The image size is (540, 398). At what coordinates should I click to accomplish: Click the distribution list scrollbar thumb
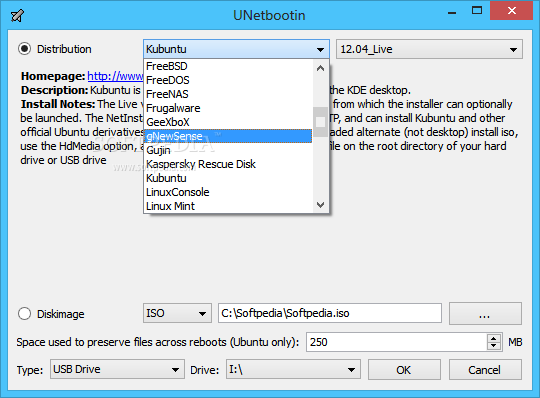pyautogui.click(x=320, y=122)
